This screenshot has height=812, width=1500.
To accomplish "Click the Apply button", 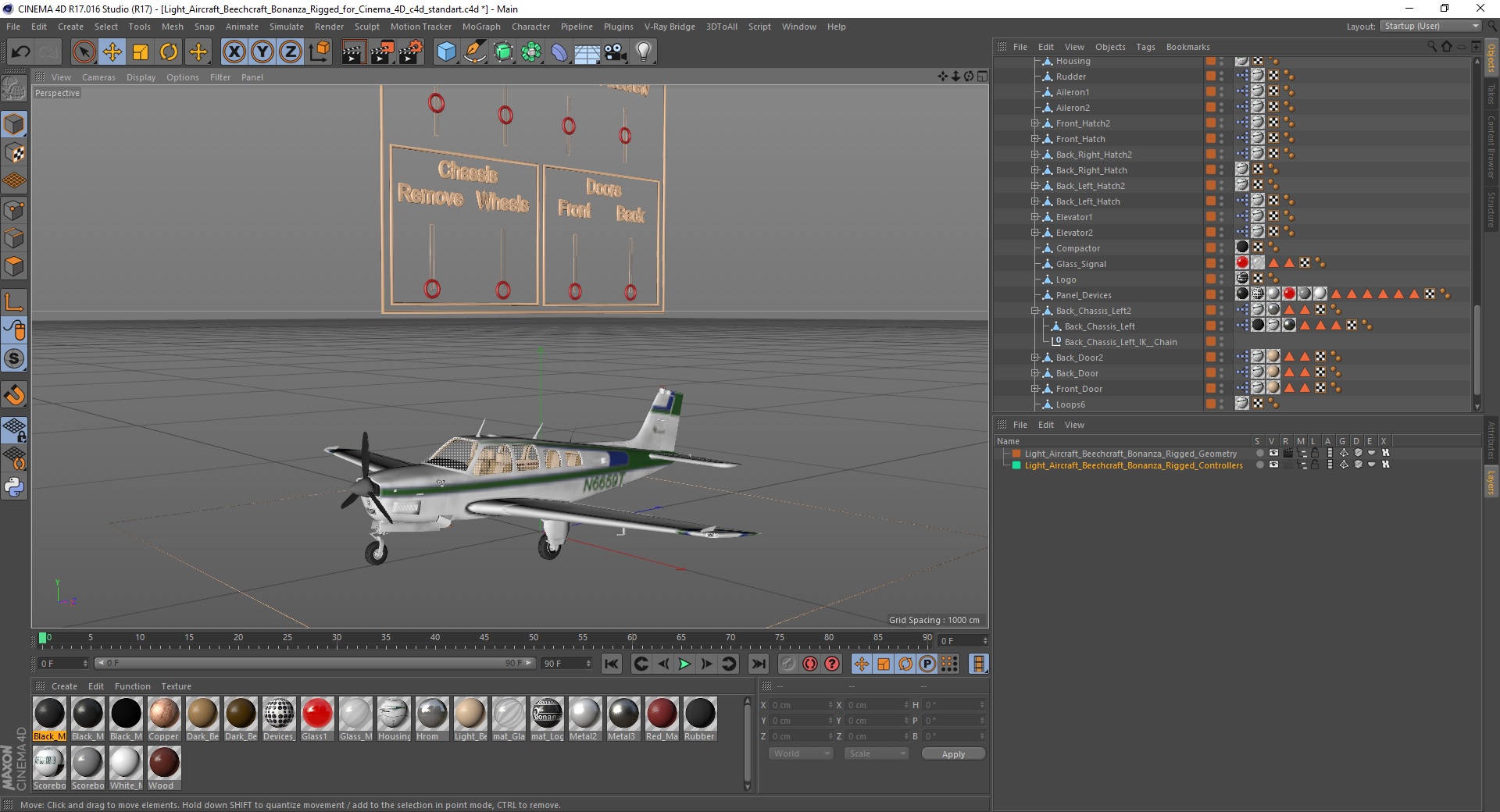I will click(x=953, y=754).
